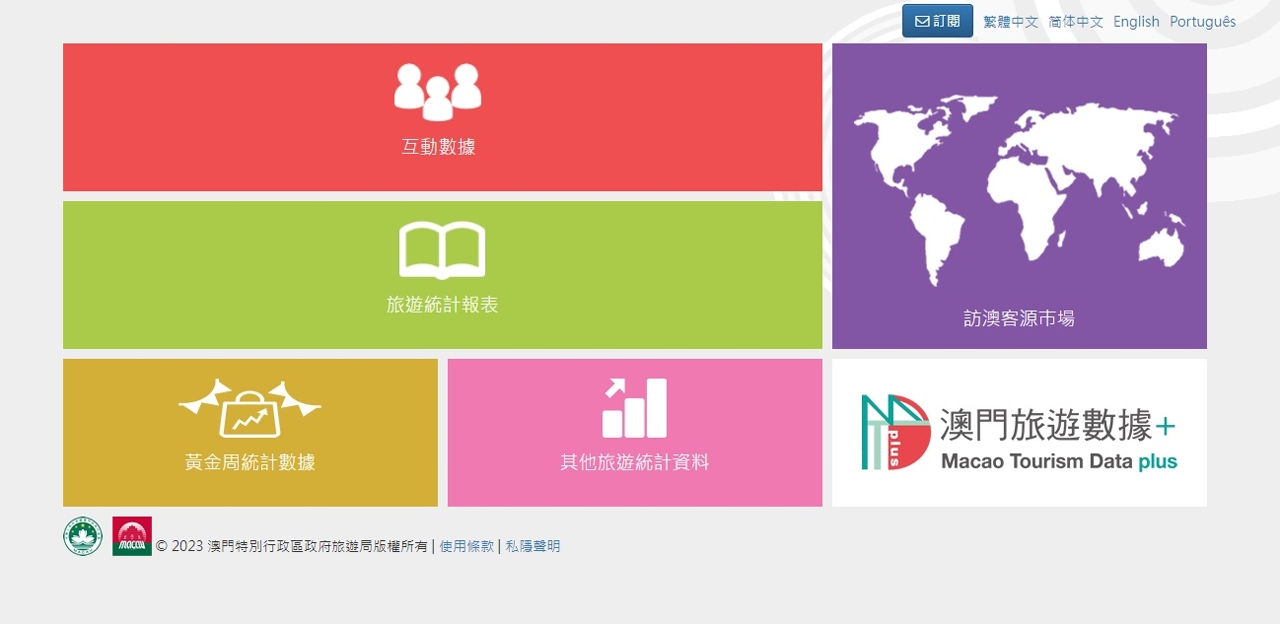Click the world map graphic

coord(1019,188)
